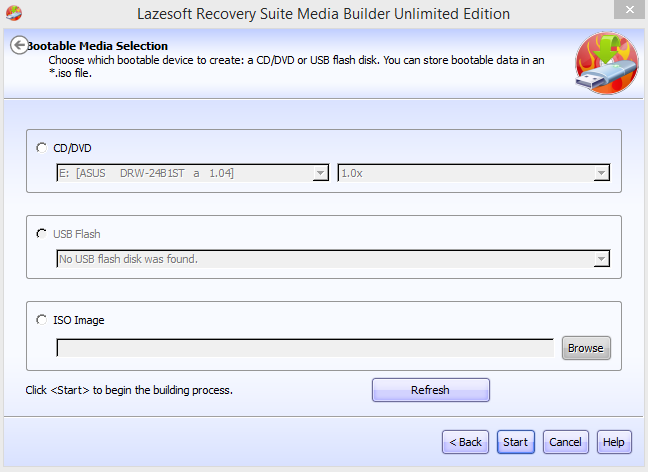
Task: Click the USB flash drive flame logo
Action: pos(607,63)
